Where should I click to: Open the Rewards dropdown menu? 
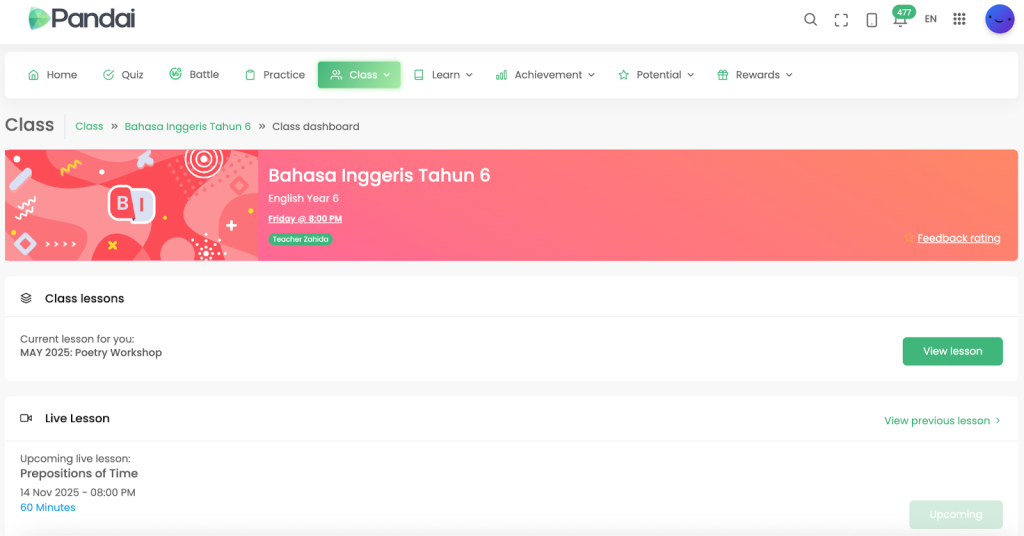pyautogui.click(x=755, y=75)
